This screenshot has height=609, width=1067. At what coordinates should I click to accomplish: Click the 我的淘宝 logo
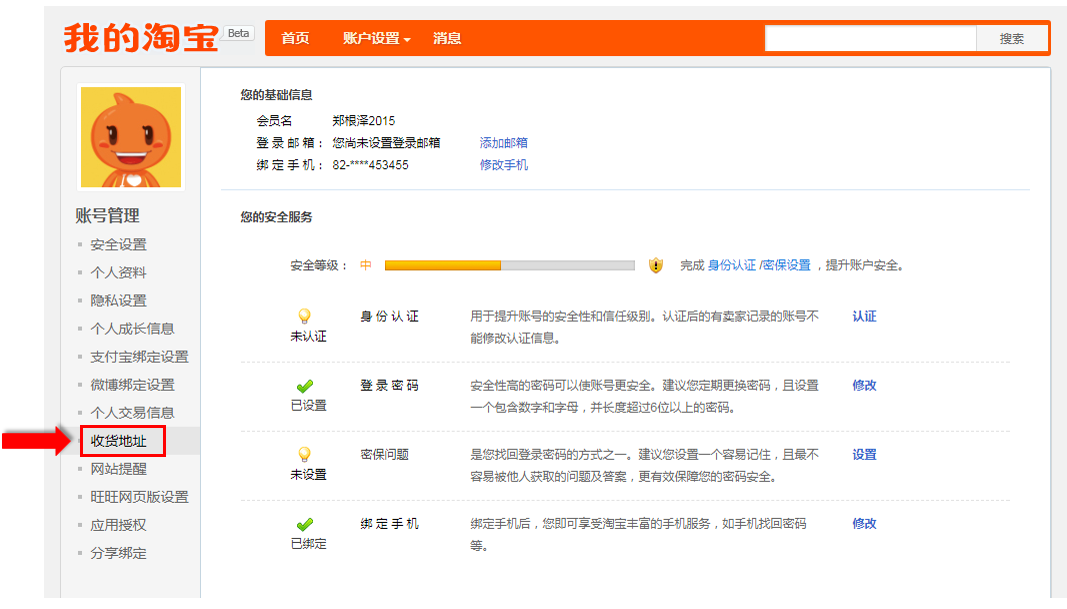(x=141, y=37)
